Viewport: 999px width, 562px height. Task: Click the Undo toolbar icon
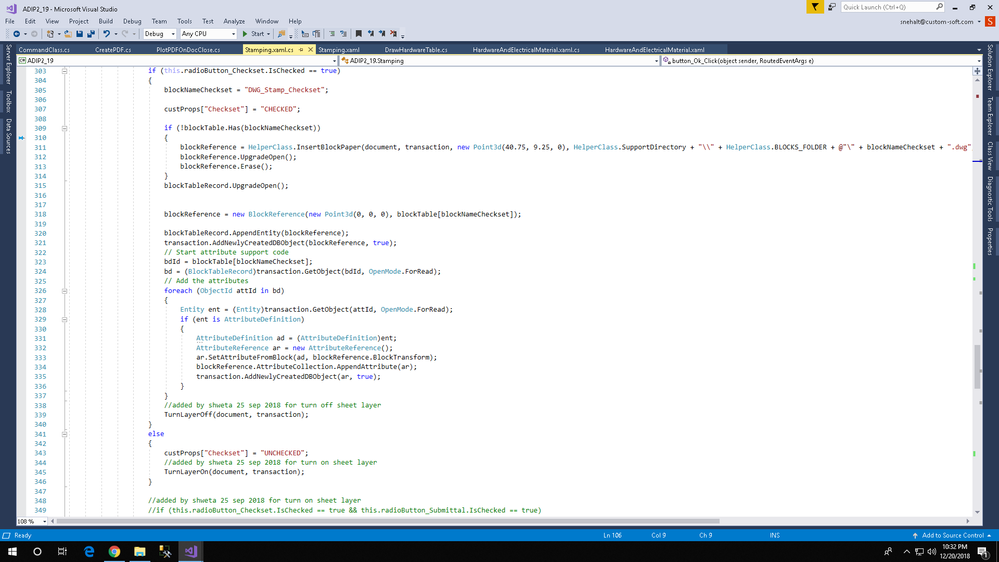point(107,34)
